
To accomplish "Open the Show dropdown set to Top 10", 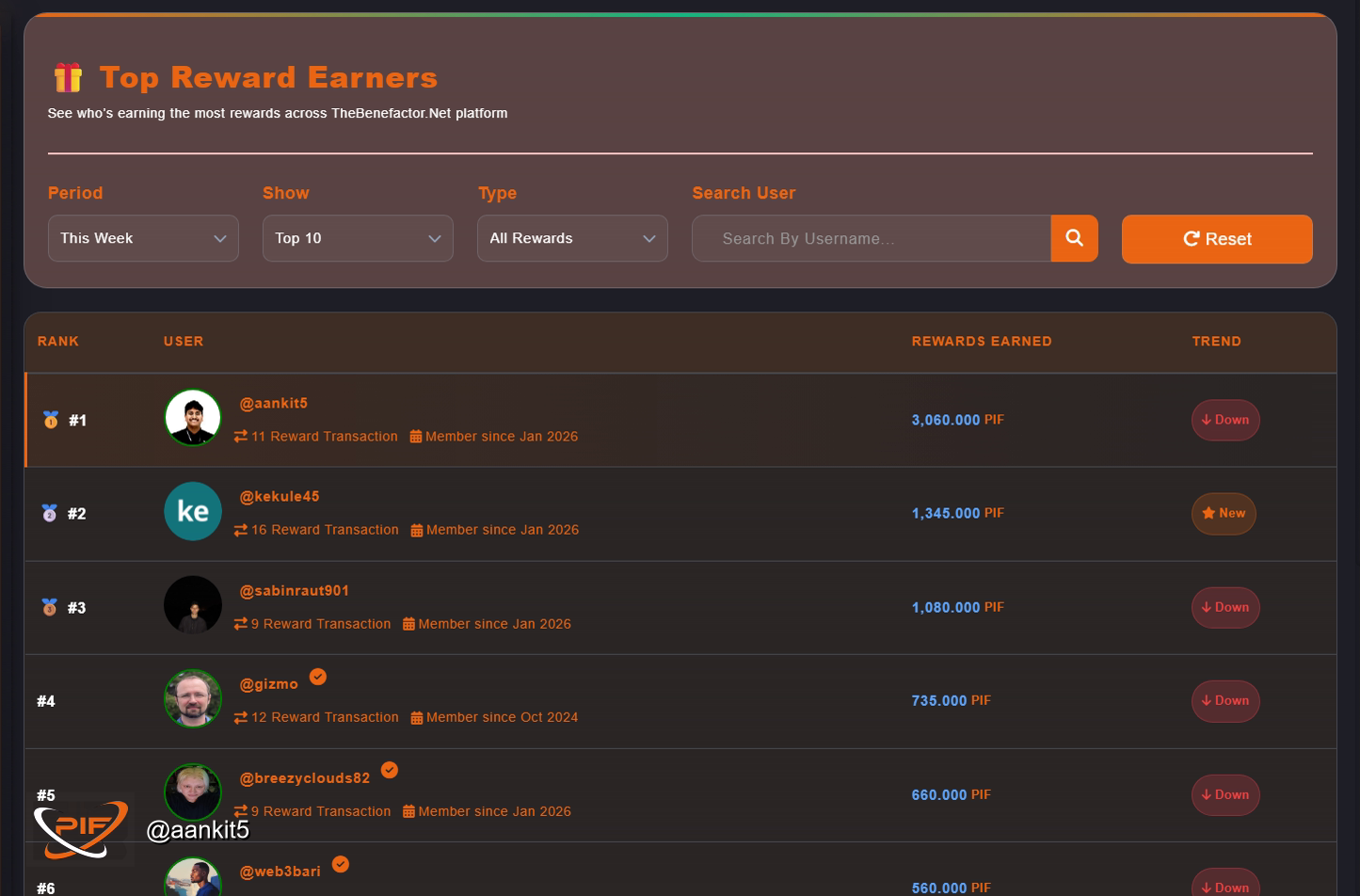I will tap(358, 238).
